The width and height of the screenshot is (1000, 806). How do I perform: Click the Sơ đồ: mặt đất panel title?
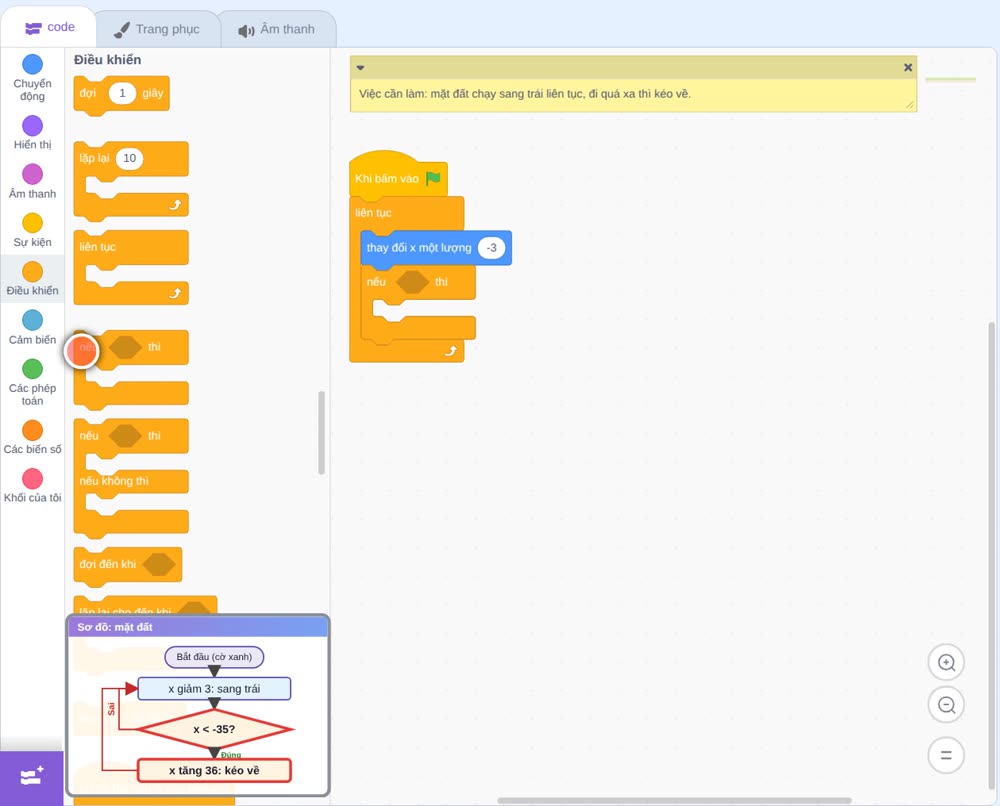[115, 627]
